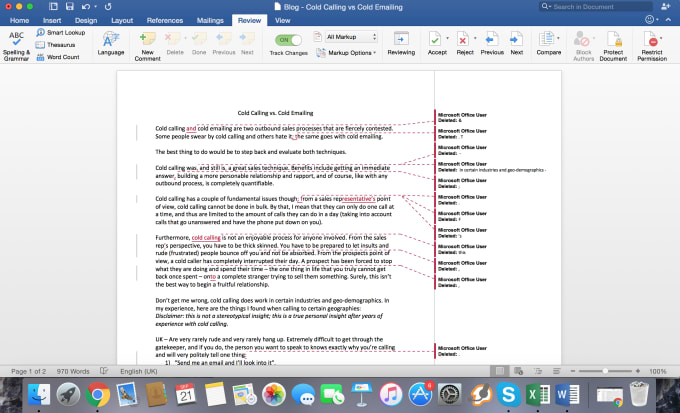The width and height of the screenshot is (680, 413).
Task: Switch to the Home tab
Action: pyautogui.click(x=20, y=20)
